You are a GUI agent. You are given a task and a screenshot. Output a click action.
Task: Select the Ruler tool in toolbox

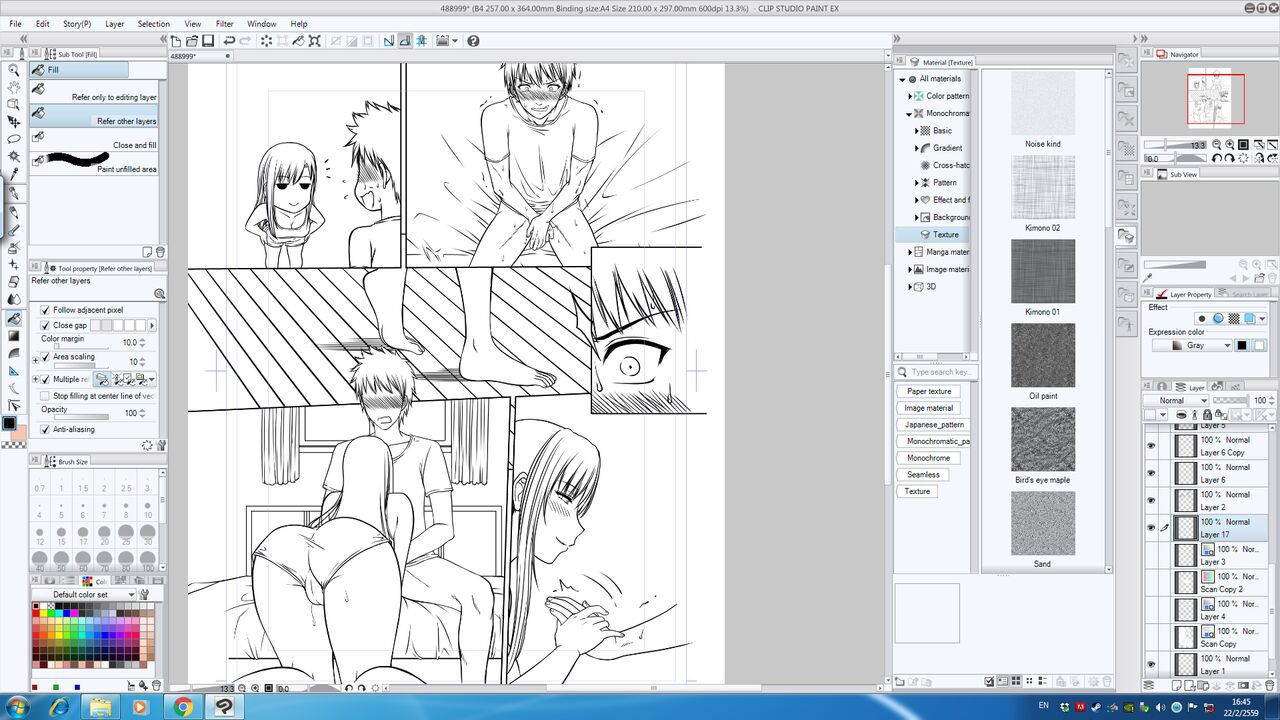click(14, 371)
